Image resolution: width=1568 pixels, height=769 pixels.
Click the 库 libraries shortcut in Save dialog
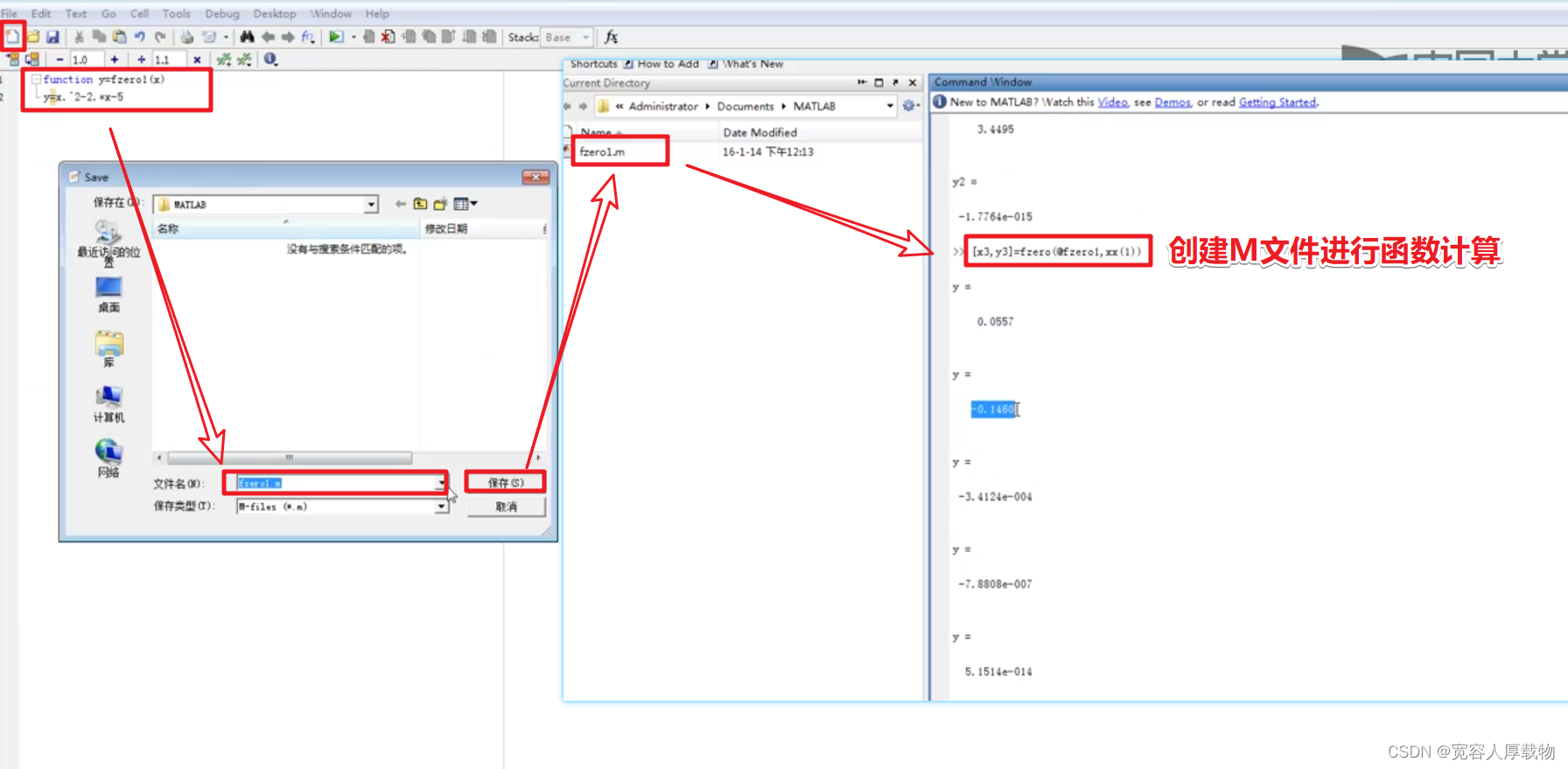(108, 349)
